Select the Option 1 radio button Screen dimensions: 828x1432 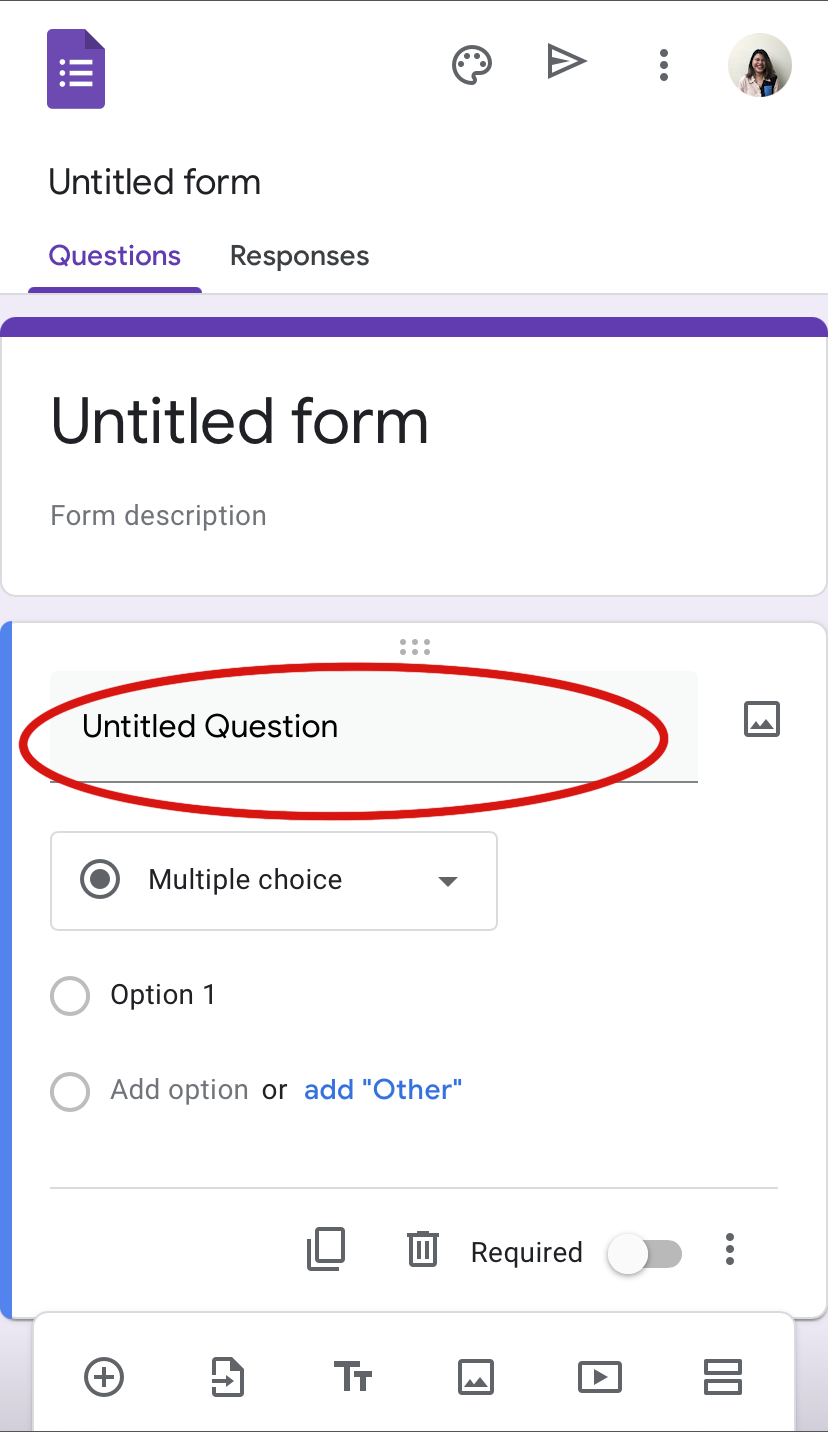pos(70,996)
